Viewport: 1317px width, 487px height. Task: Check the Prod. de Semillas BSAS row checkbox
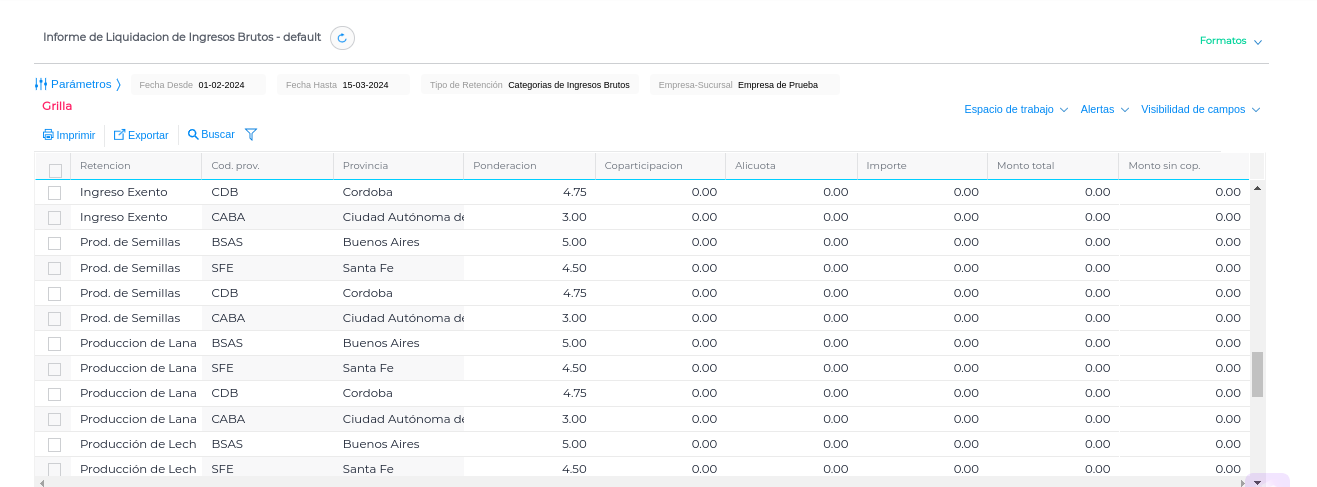pos(55,243)
